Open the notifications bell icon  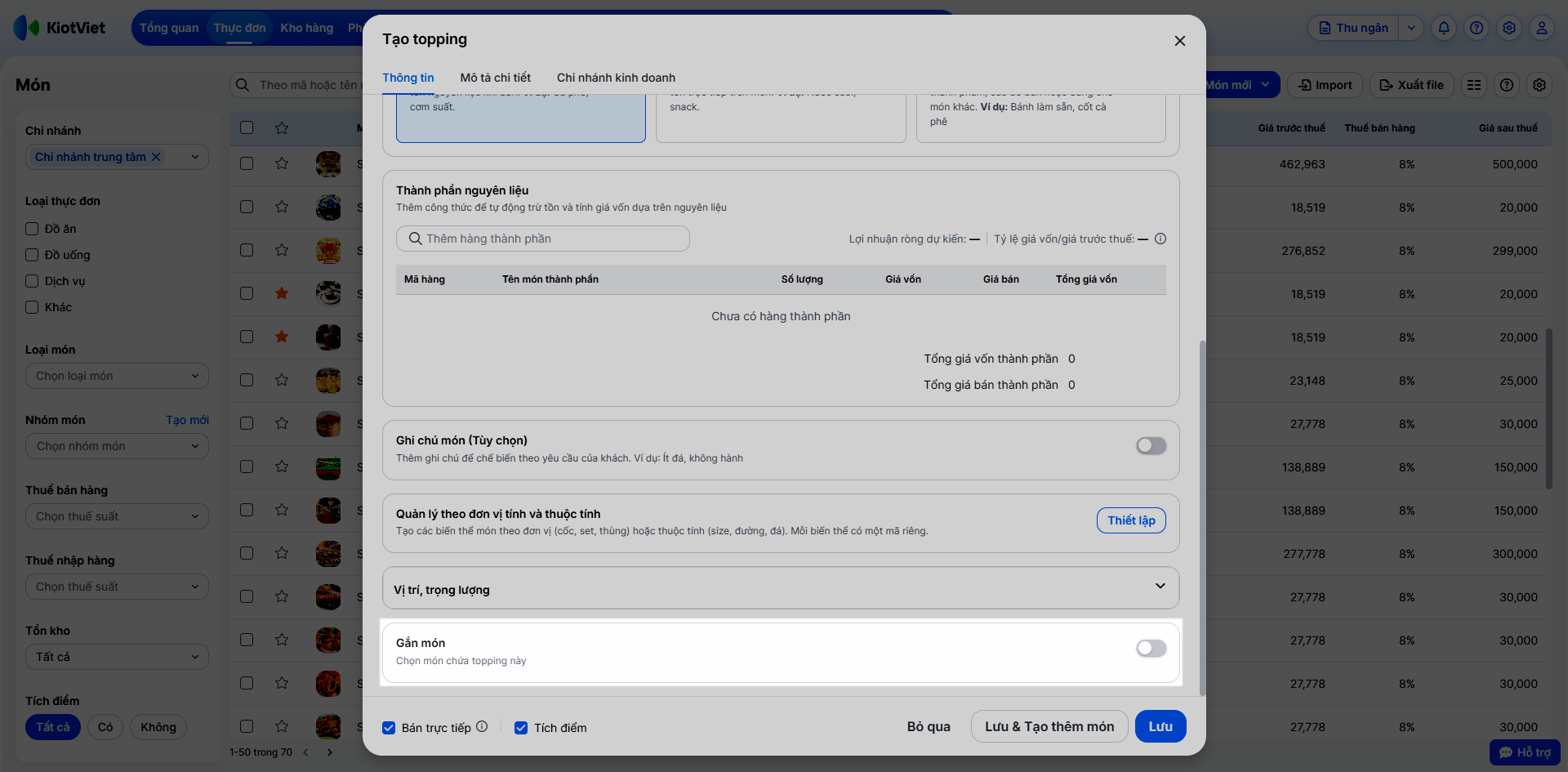(x=1444, y=28)
